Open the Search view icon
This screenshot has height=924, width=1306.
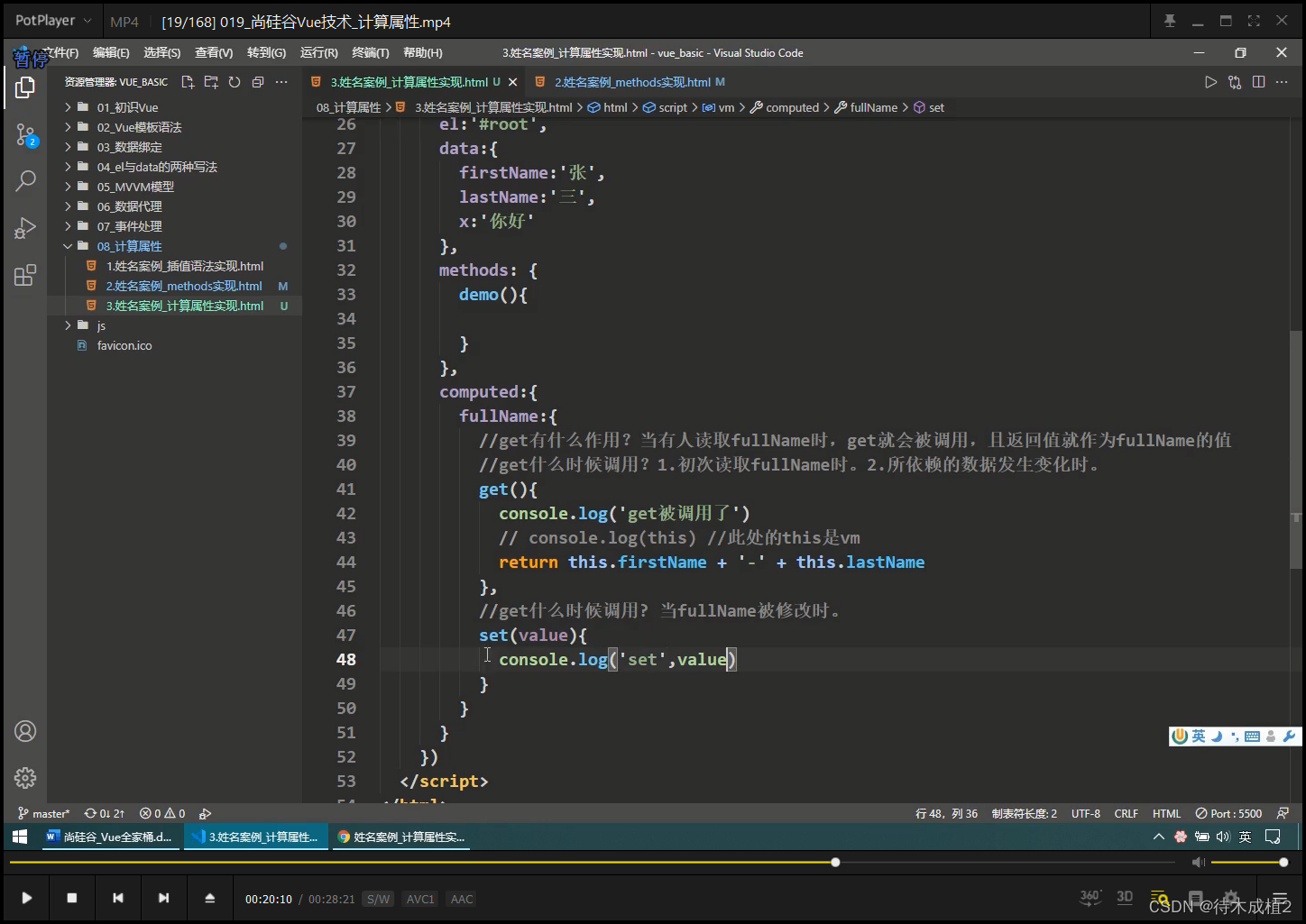coord(25,181)
